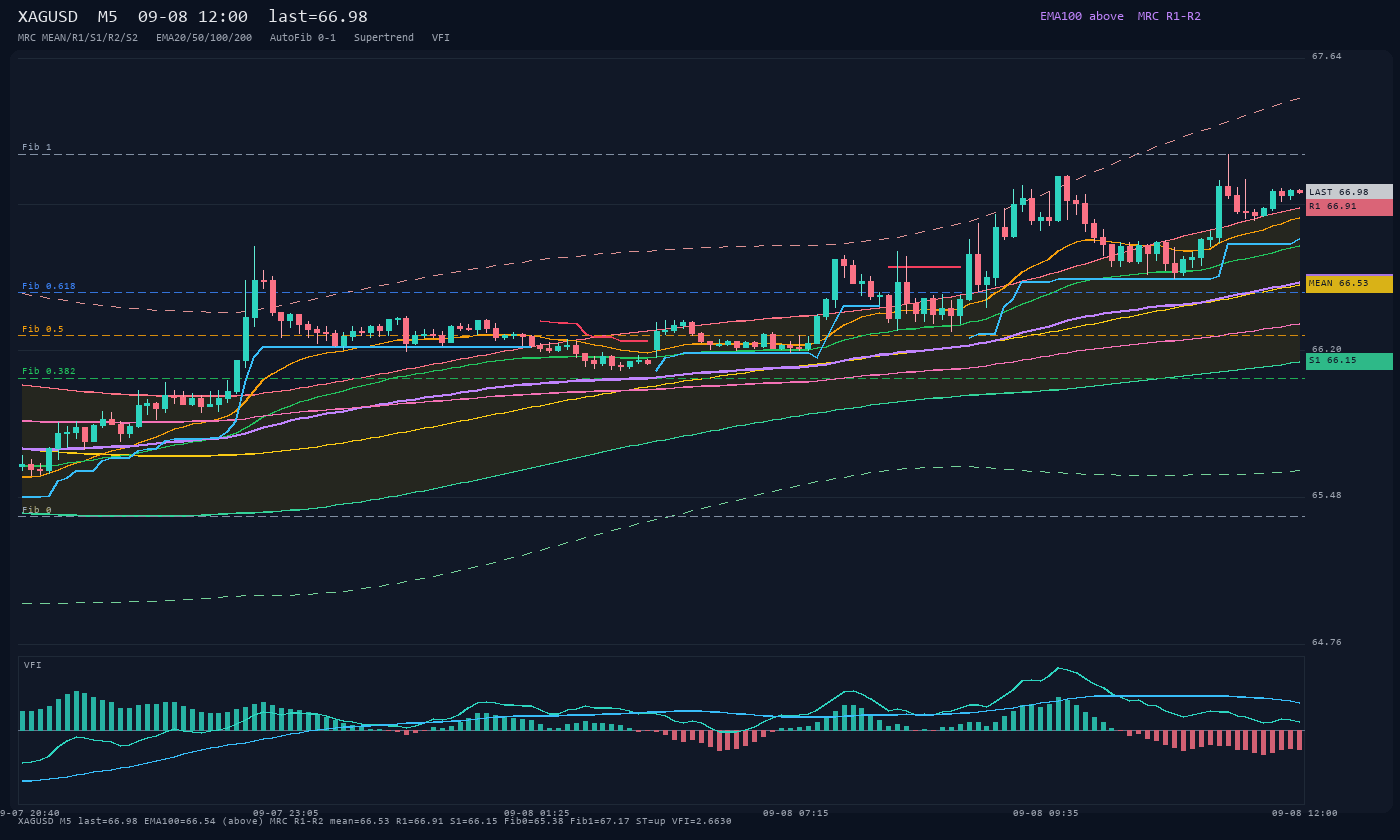Select the orange Fib 0.5 level label
This screenshot has height=840, width=1400.
pos(43,329)
